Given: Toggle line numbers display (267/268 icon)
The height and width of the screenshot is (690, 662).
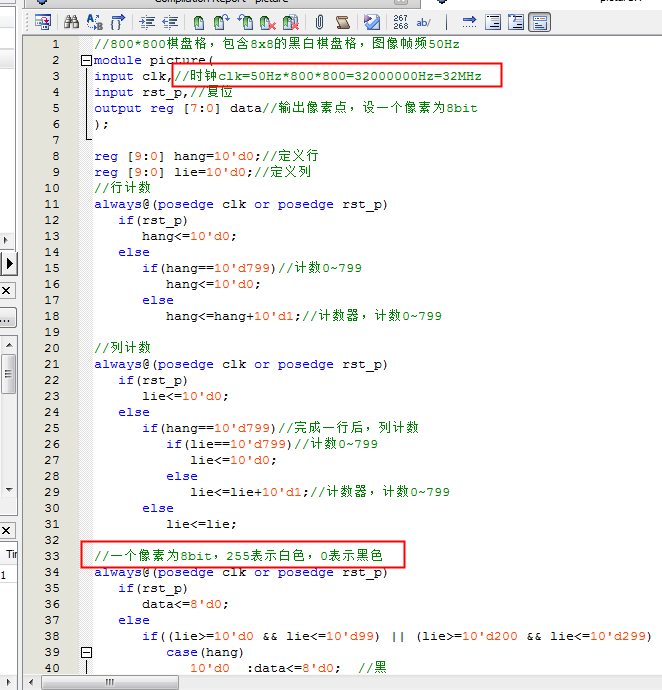Looking at the screenshot, I should (401, 22).
